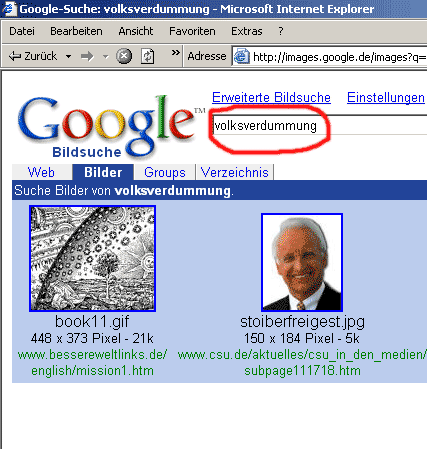Open the book11.gif thumbnail image

(x=92, y=259)
